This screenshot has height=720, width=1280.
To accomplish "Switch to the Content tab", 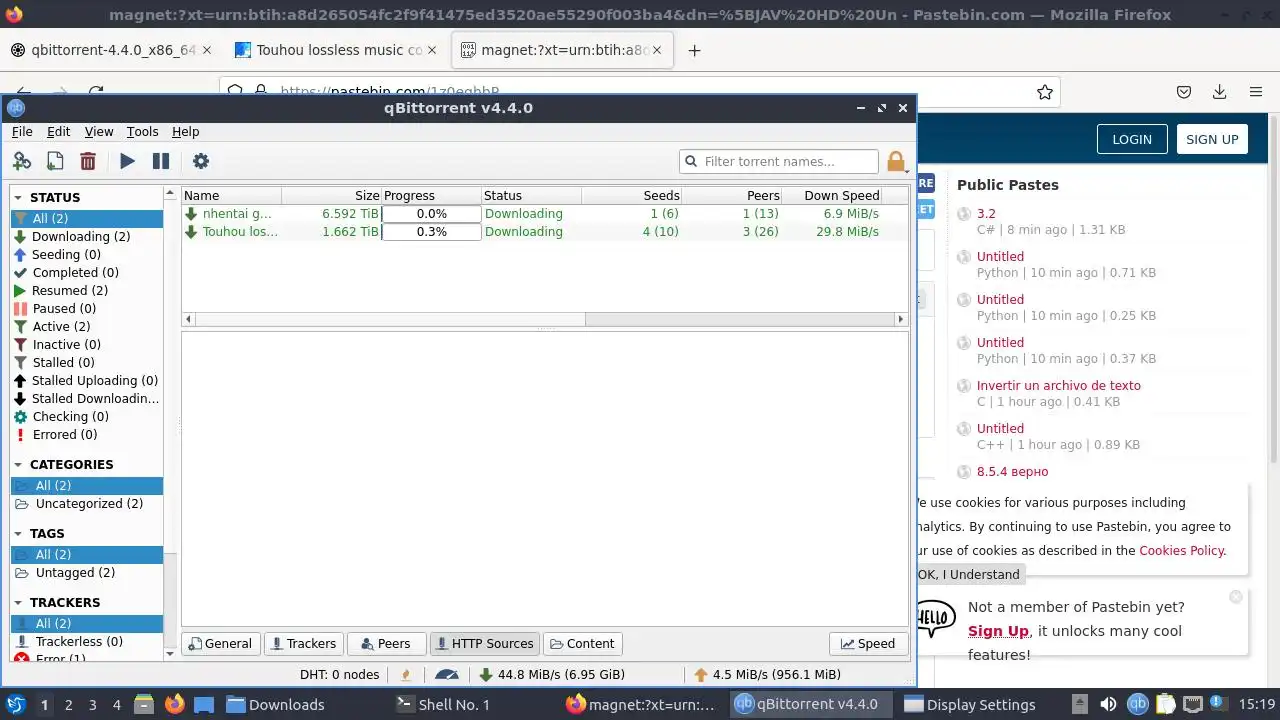I will click(582, 644).
